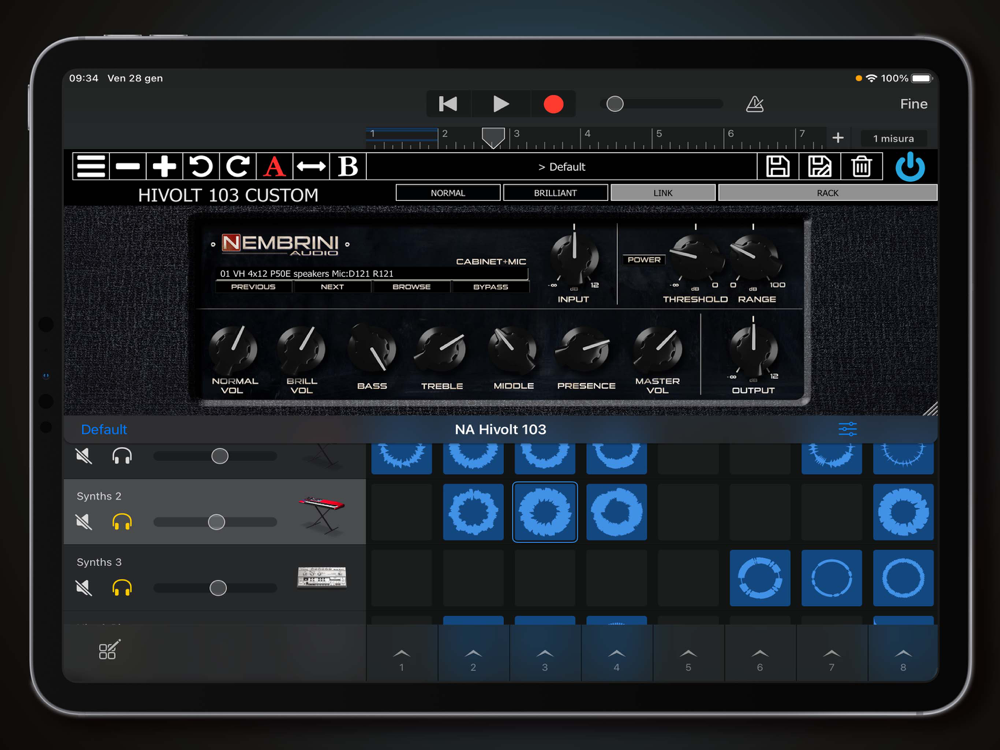Open plugin controls slider icon
This screenshot has height=750, width=1000.
point(848,429)
